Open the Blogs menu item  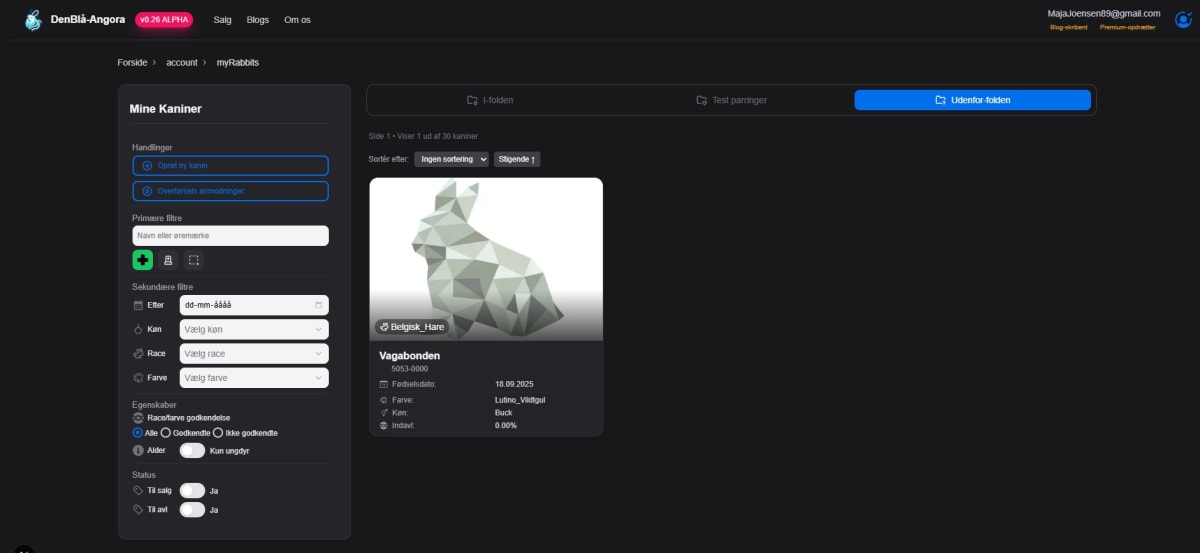click(258, 20)
